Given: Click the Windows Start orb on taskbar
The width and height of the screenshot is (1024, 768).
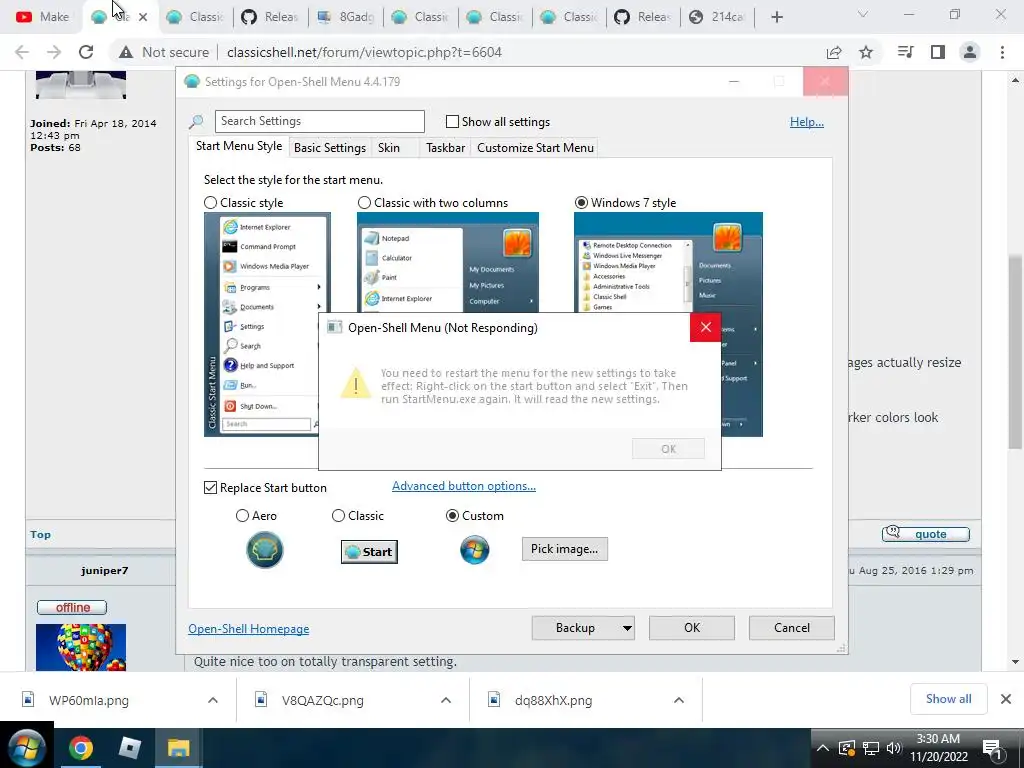Looking at the screenshot, I should 26,748.
